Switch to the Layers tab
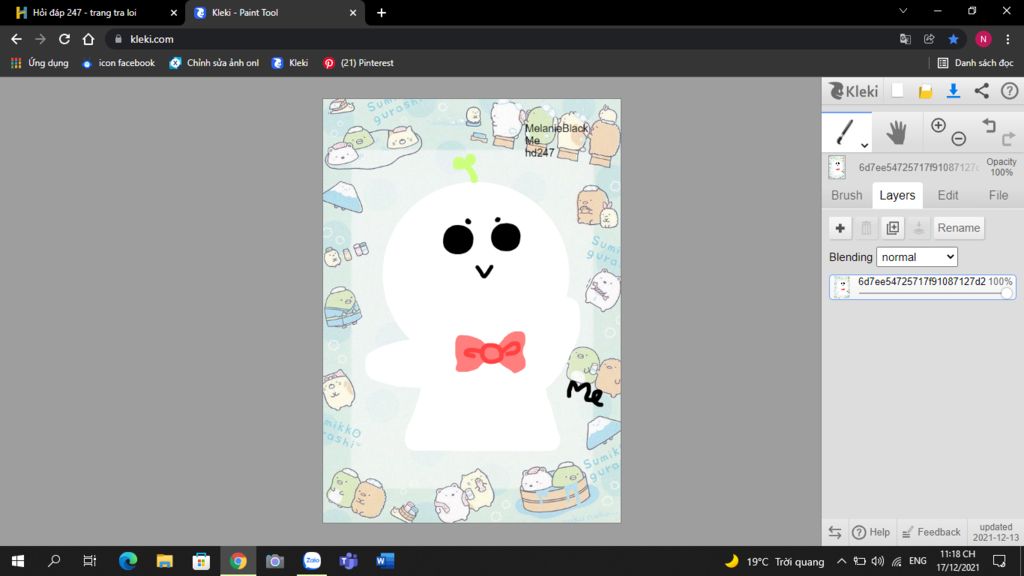 [897, 195]
